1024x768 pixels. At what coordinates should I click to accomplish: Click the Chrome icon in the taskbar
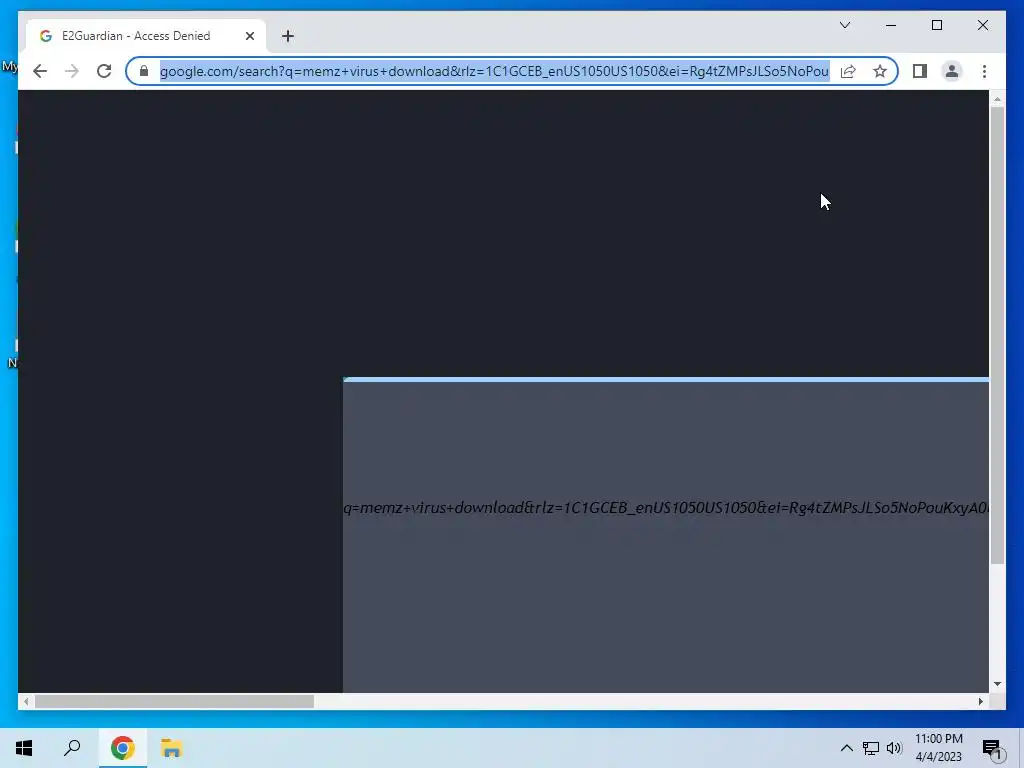pos(122,748)
